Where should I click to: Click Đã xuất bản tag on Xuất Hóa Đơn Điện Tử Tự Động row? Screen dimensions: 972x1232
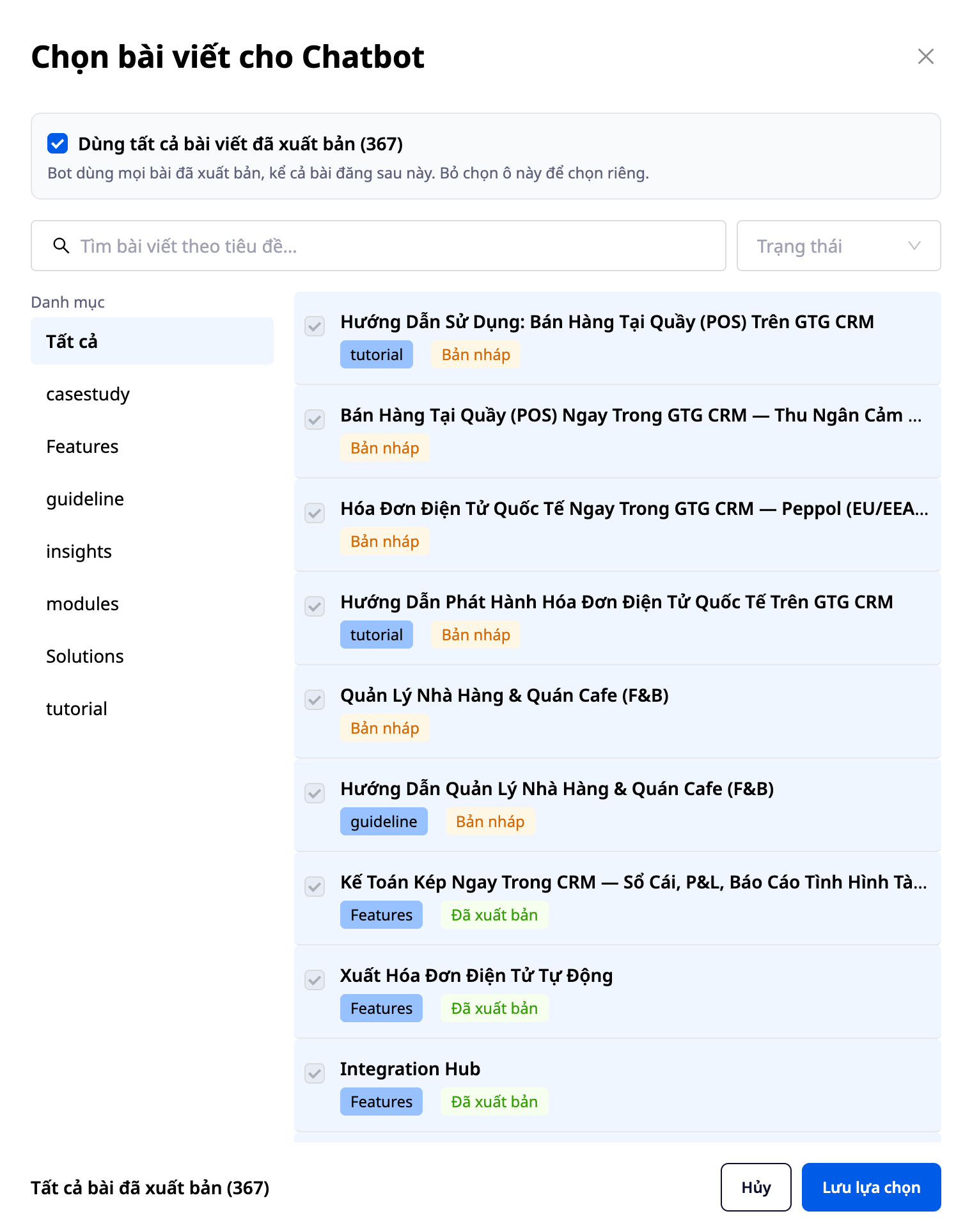[x=494, y=1008]
